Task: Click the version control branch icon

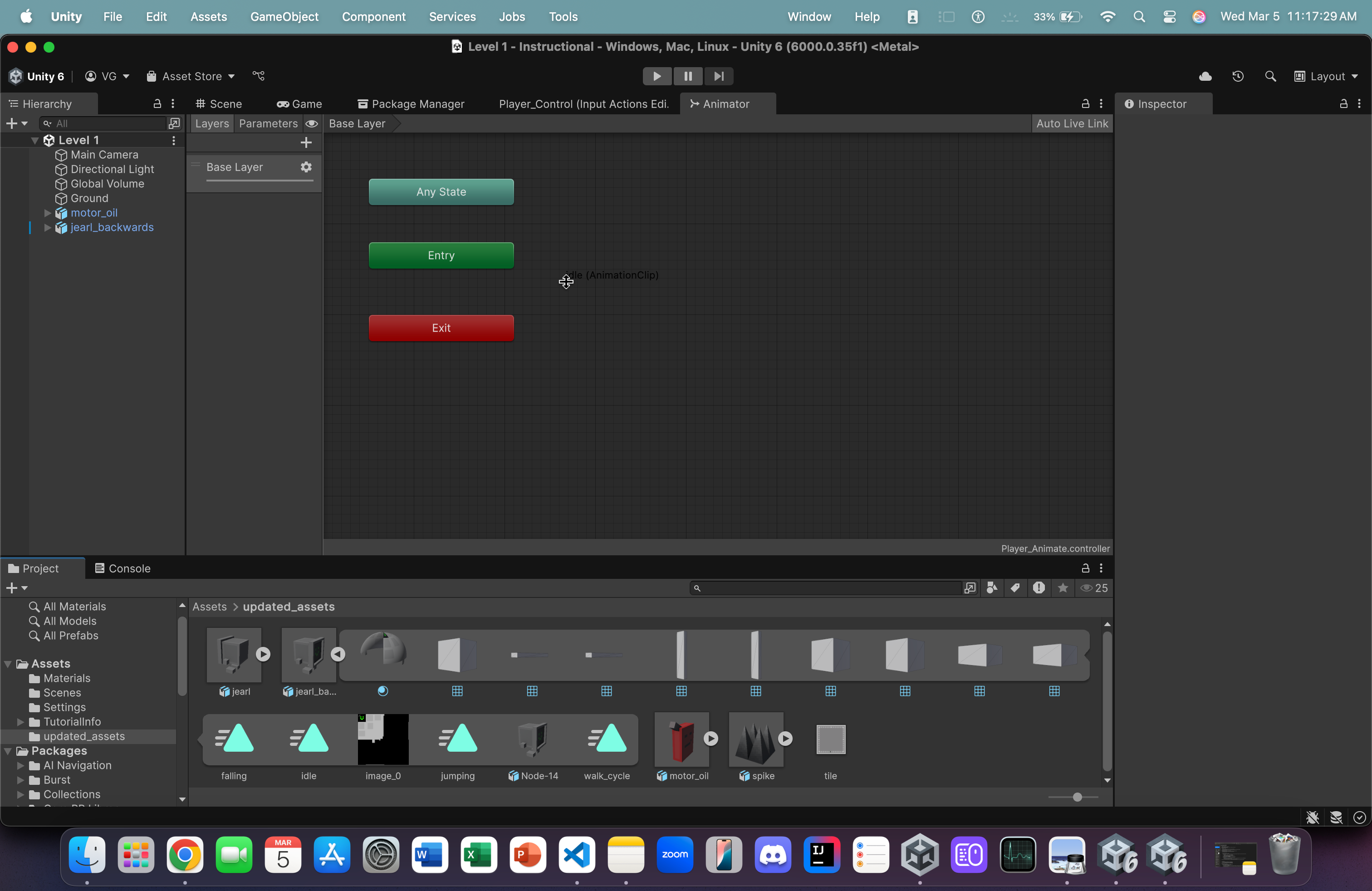Action: pyautogui.click(x=259, y=76)
